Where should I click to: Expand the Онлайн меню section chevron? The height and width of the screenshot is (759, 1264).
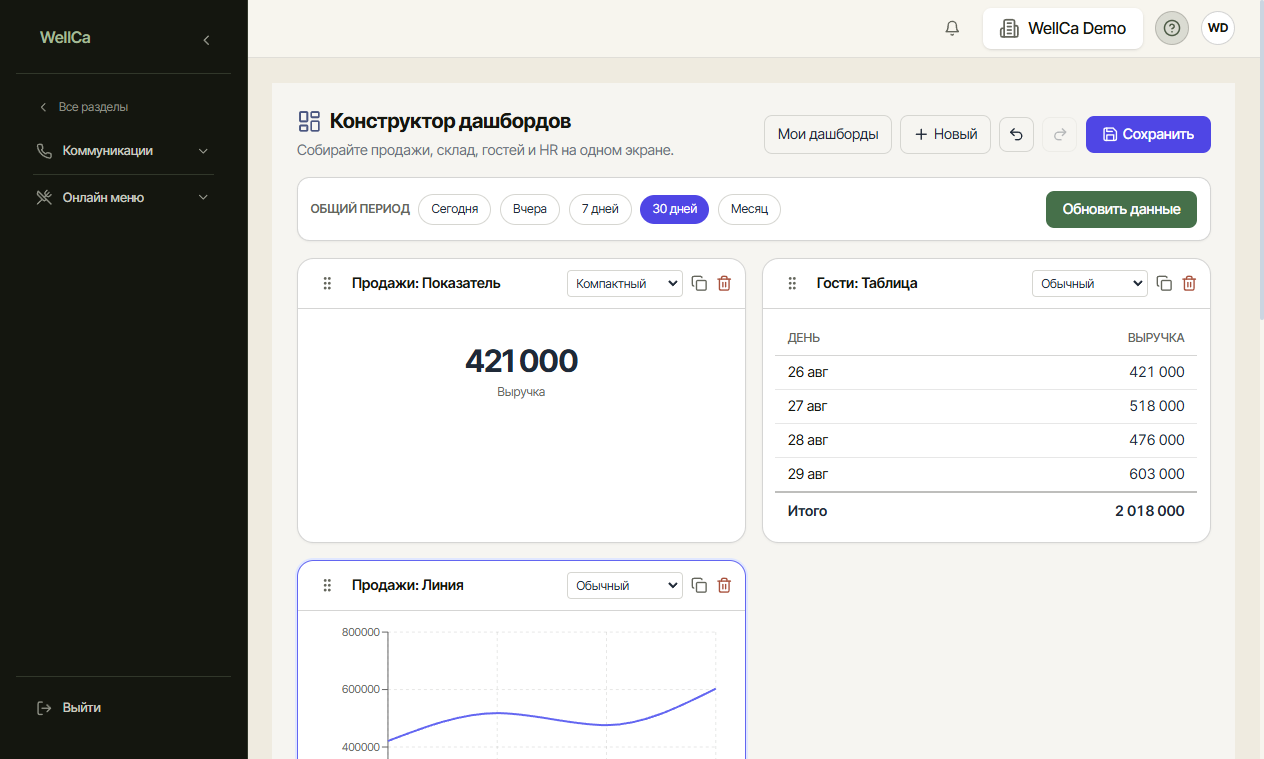tap(203, 198)
